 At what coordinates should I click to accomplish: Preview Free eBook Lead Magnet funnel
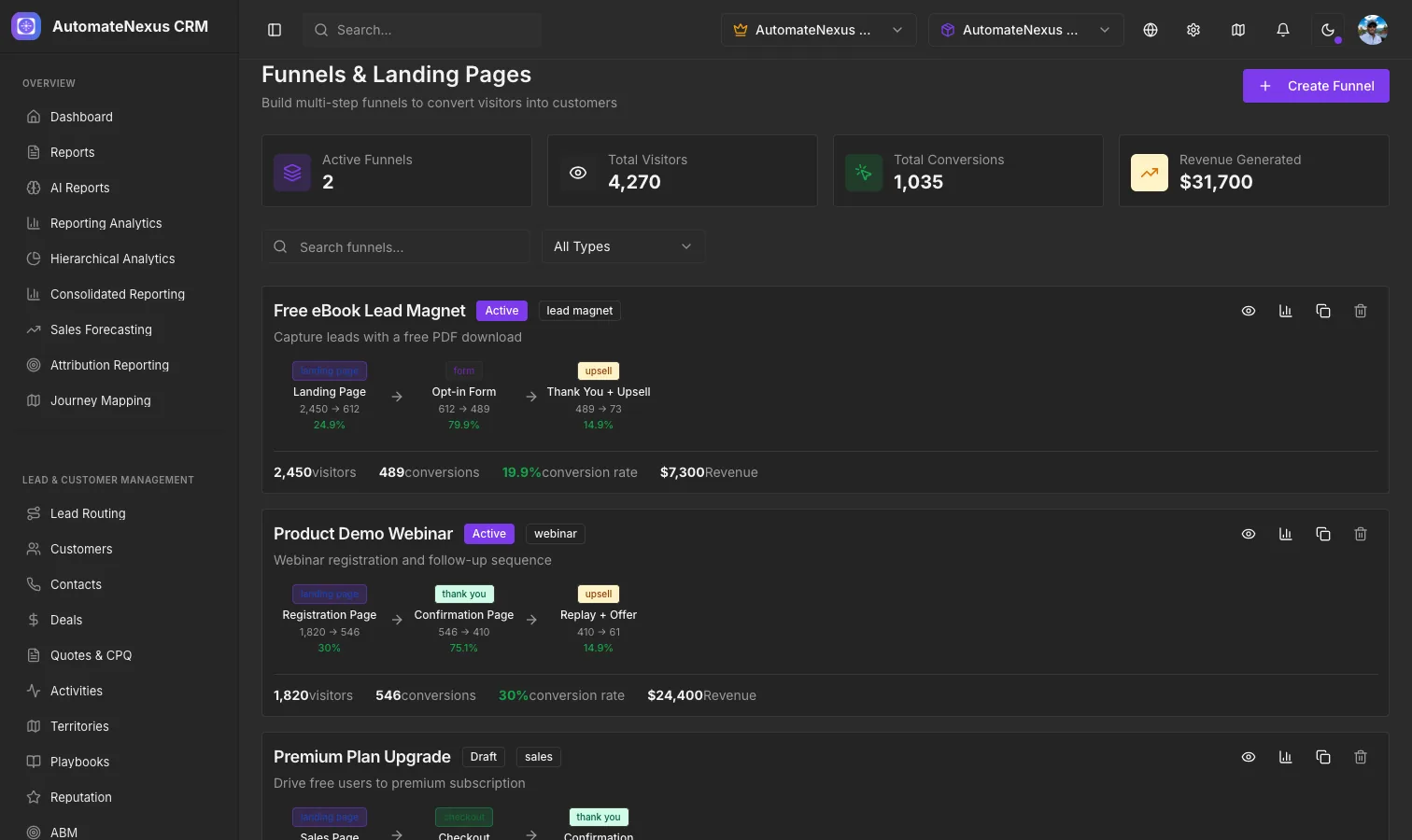(x=1249, y=311)
